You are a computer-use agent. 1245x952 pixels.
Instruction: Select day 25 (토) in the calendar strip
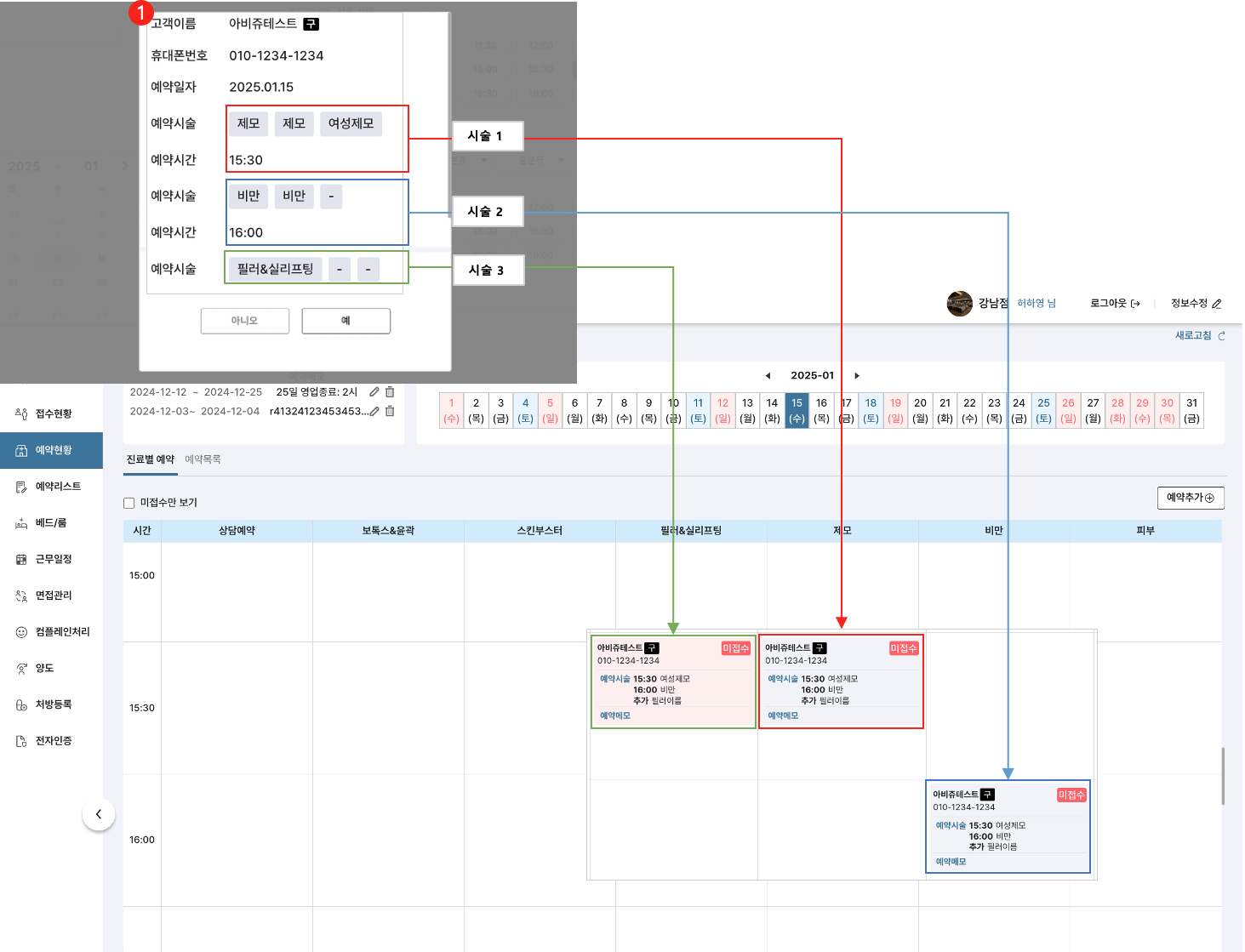pyautogui.click(x=1043, y=410)
